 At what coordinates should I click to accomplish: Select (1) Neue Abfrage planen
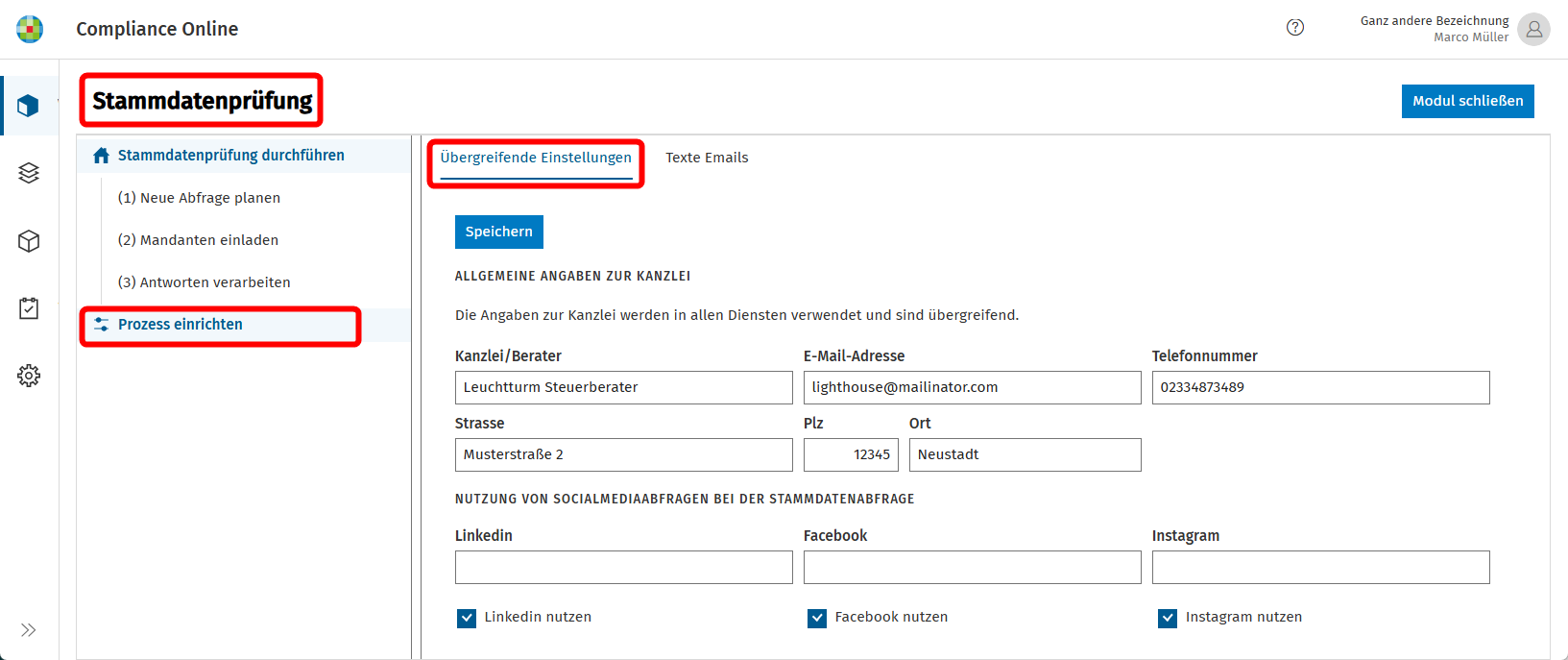tap(199, 198)
